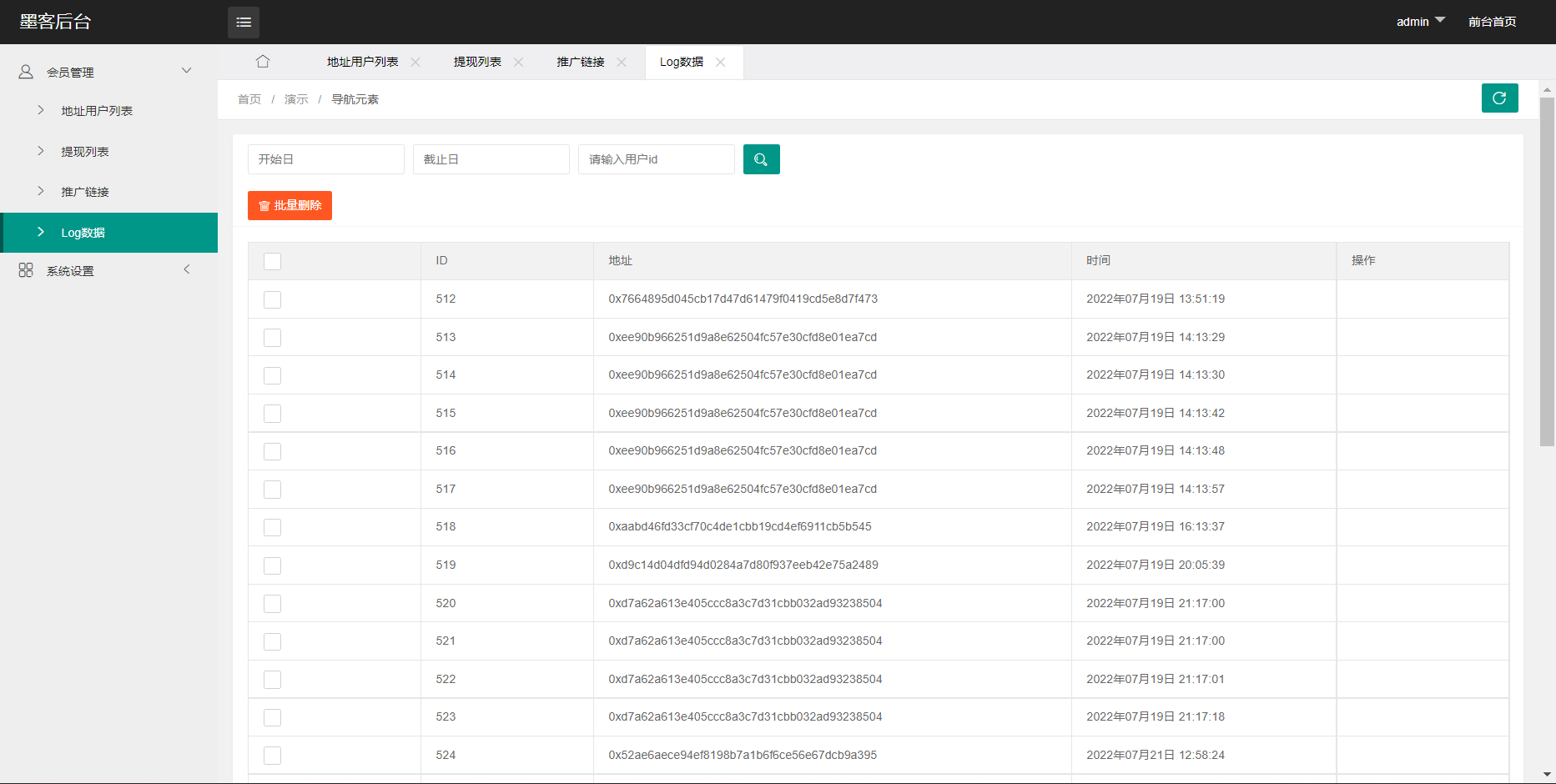Viewport: 1556px width, 784px height.
Task: Click the chevron beside Log数据 in sidebar
Action: (40, 232)
